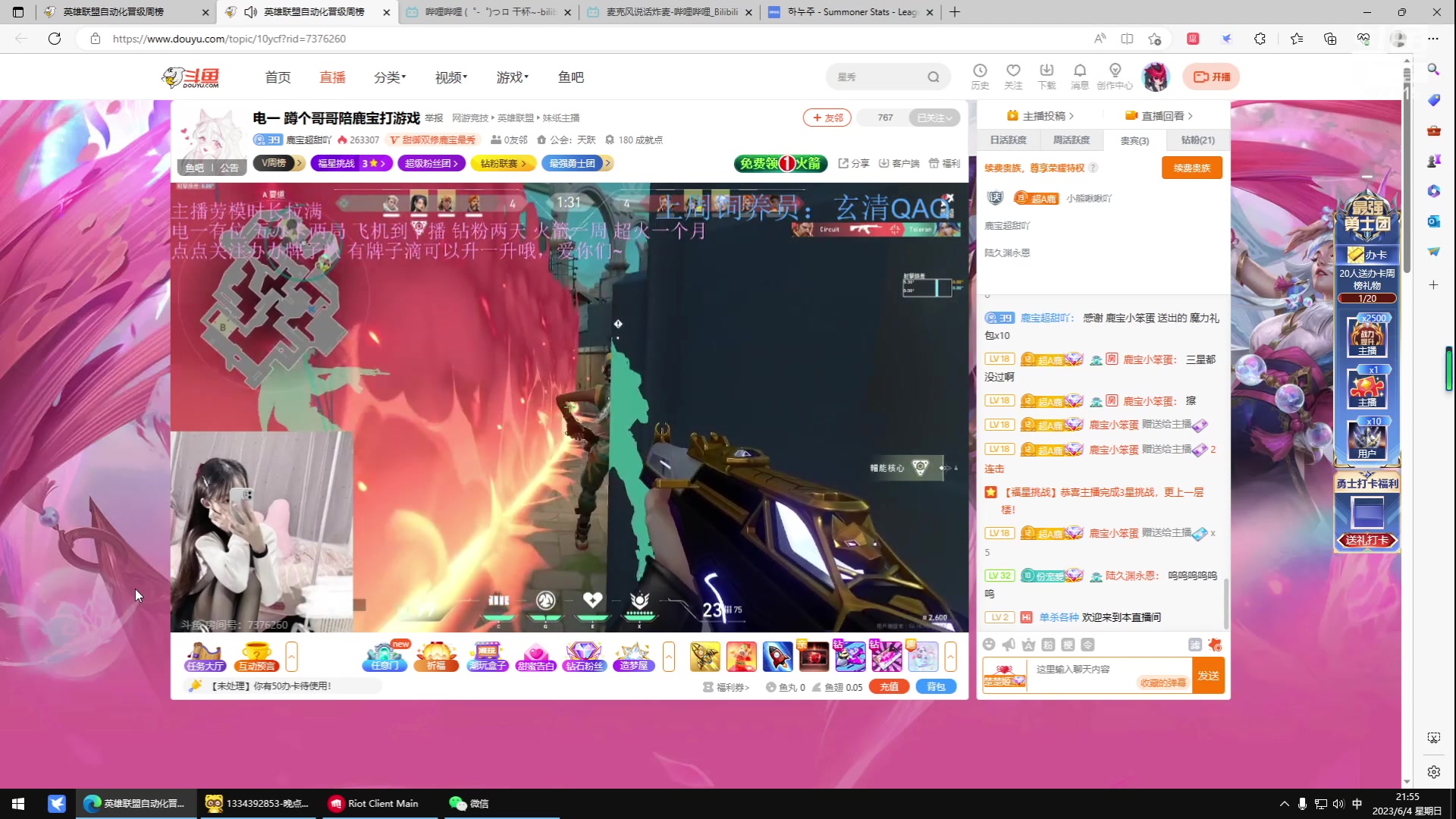Open the 游戏 dropdown menu
The width and height of the screenshot is (1456, 819).
pyautogui.click(x=513, y=77)
